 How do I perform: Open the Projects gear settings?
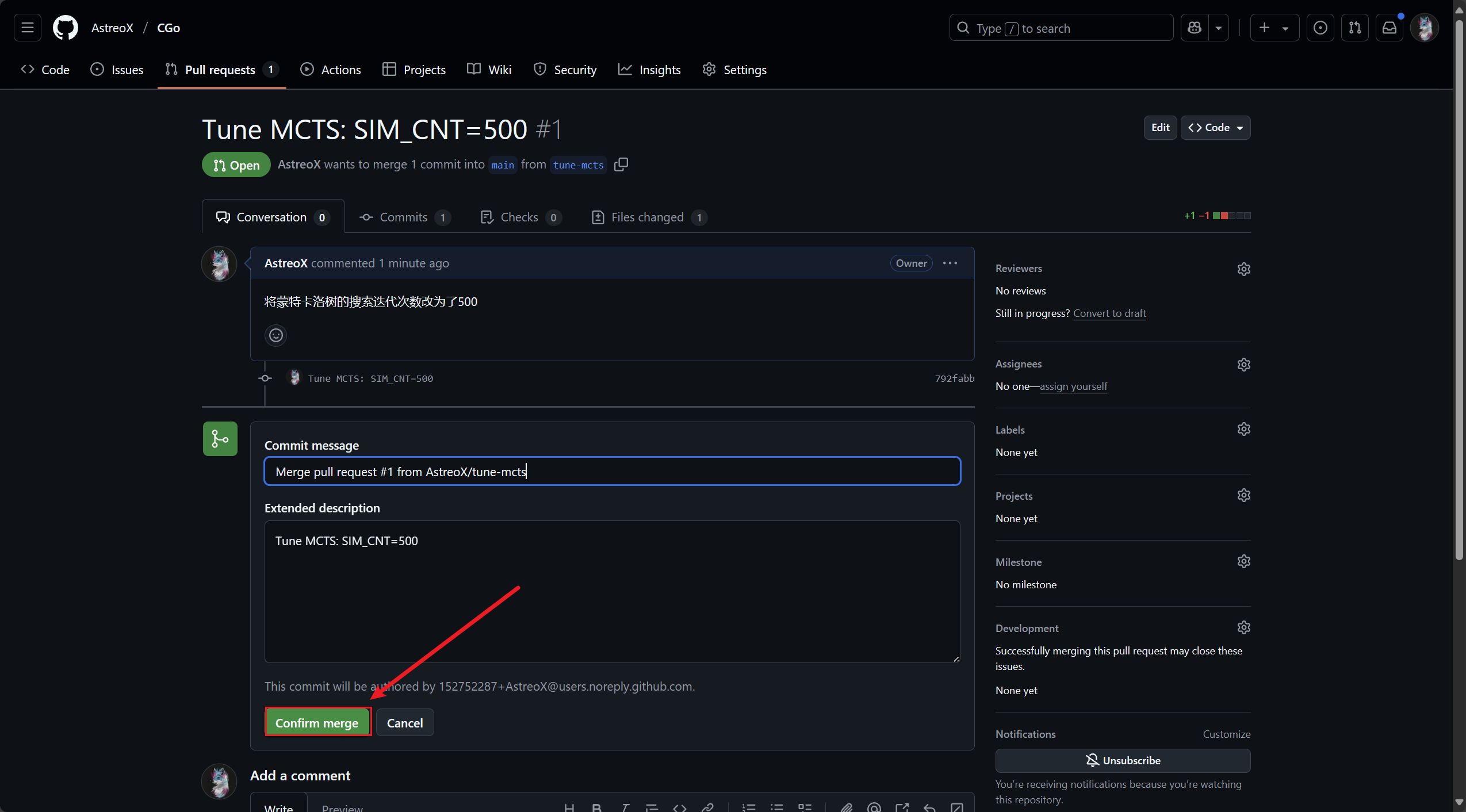point(1243,495)
